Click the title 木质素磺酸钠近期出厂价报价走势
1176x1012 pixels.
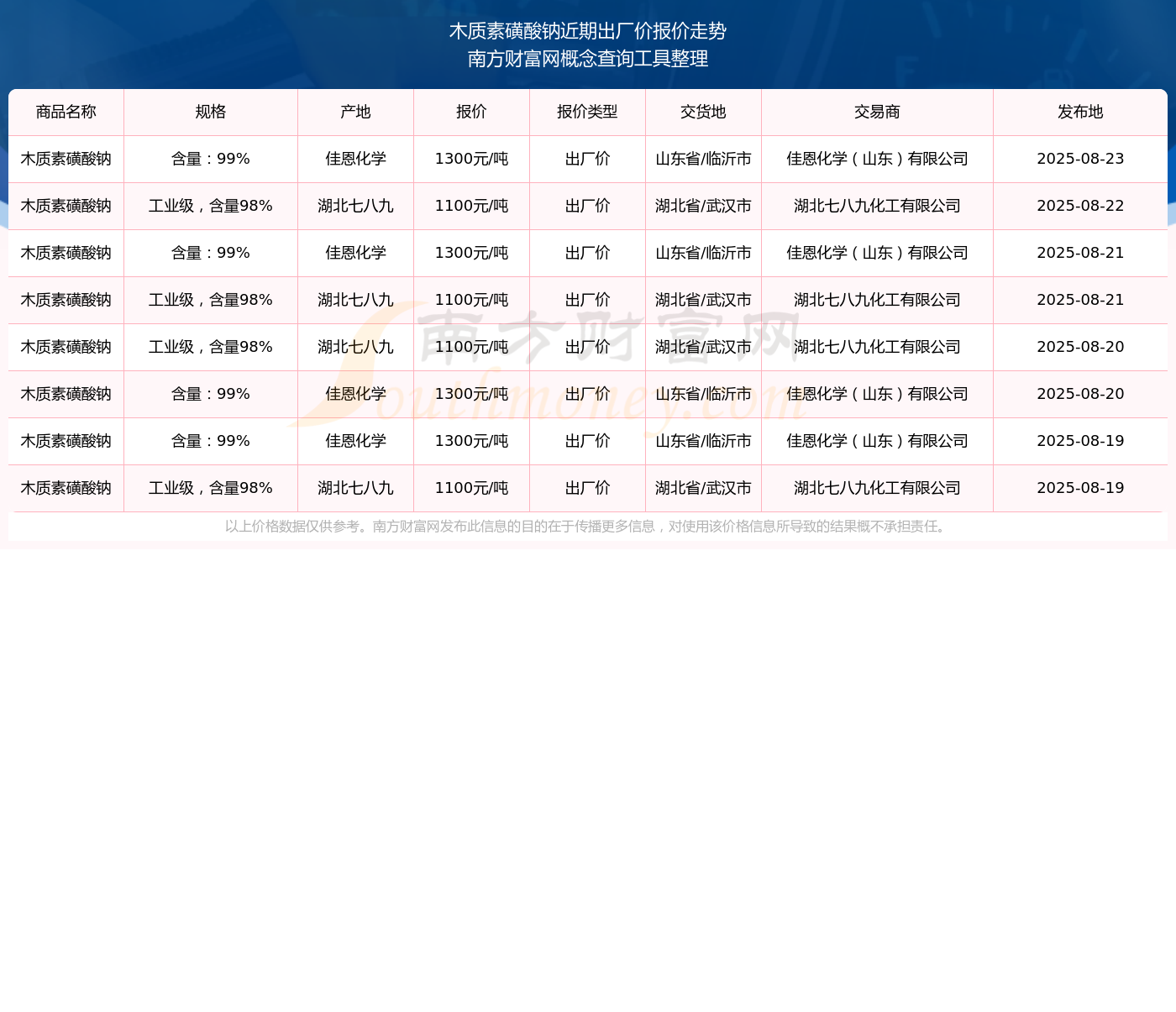pos(588,31)
